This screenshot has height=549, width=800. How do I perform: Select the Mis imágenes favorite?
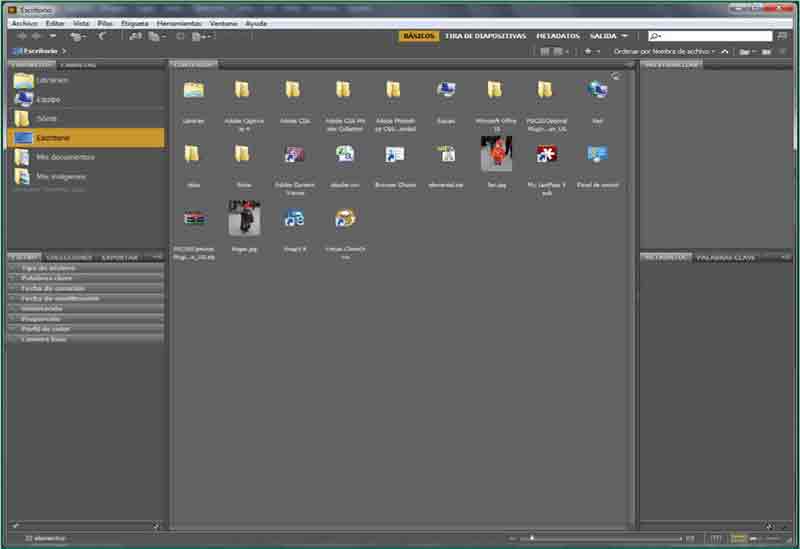pos(62,176)
